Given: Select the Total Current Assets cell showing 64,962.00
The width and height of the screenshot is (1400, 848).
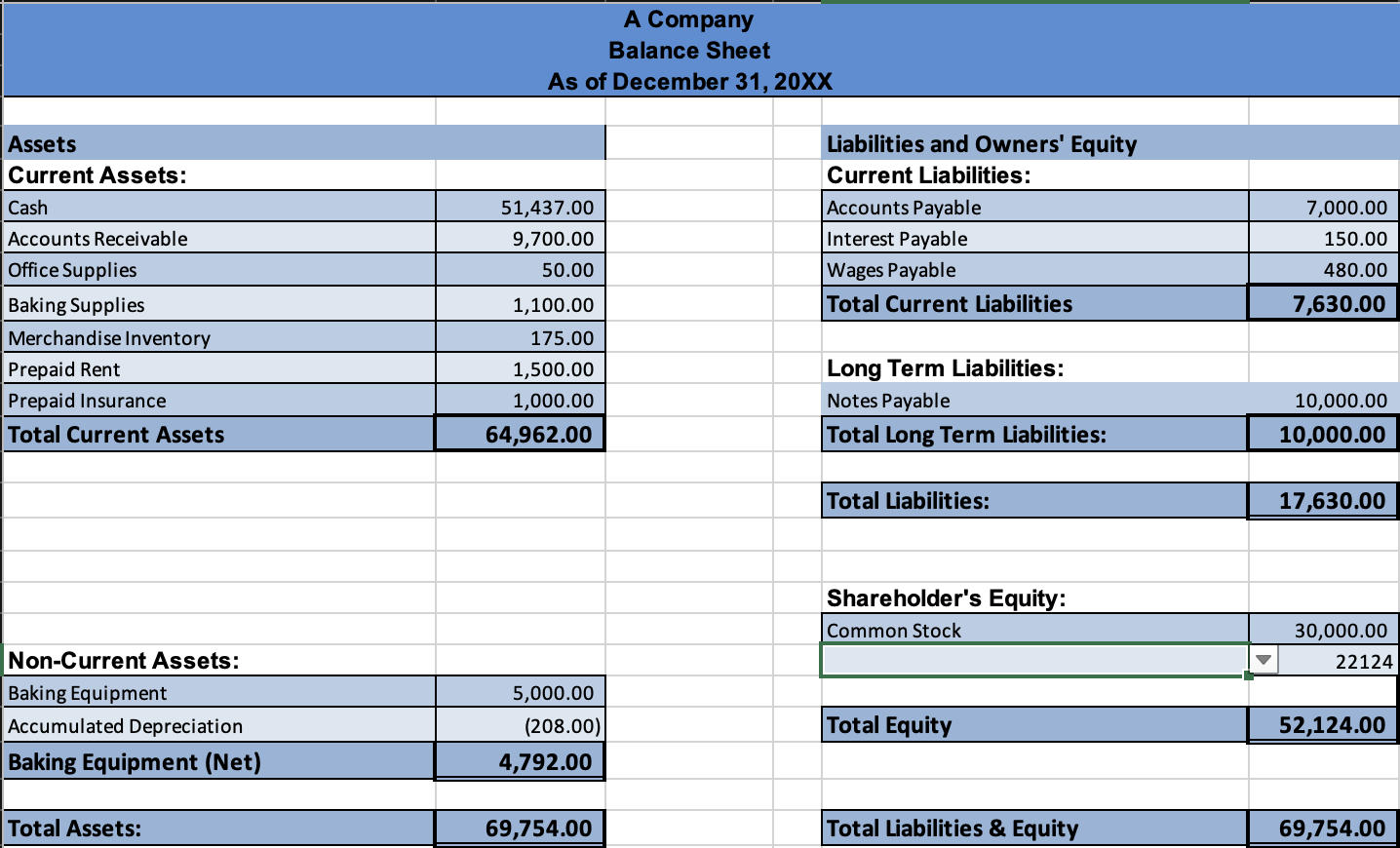Looking at the screenshot, I should point(520,433).
